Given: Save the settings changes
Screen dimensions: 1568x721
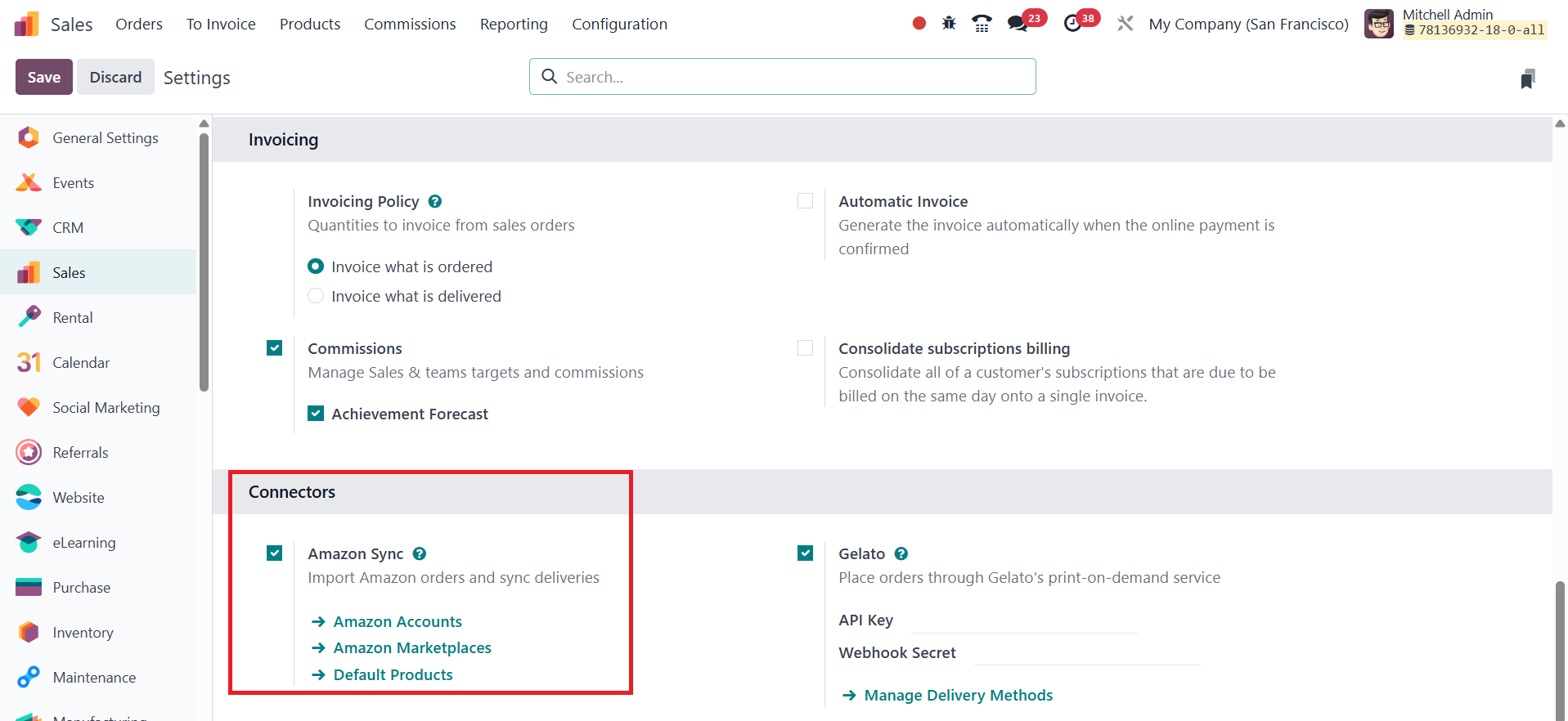Looking at the screenshot, I should tap(44, 77).
